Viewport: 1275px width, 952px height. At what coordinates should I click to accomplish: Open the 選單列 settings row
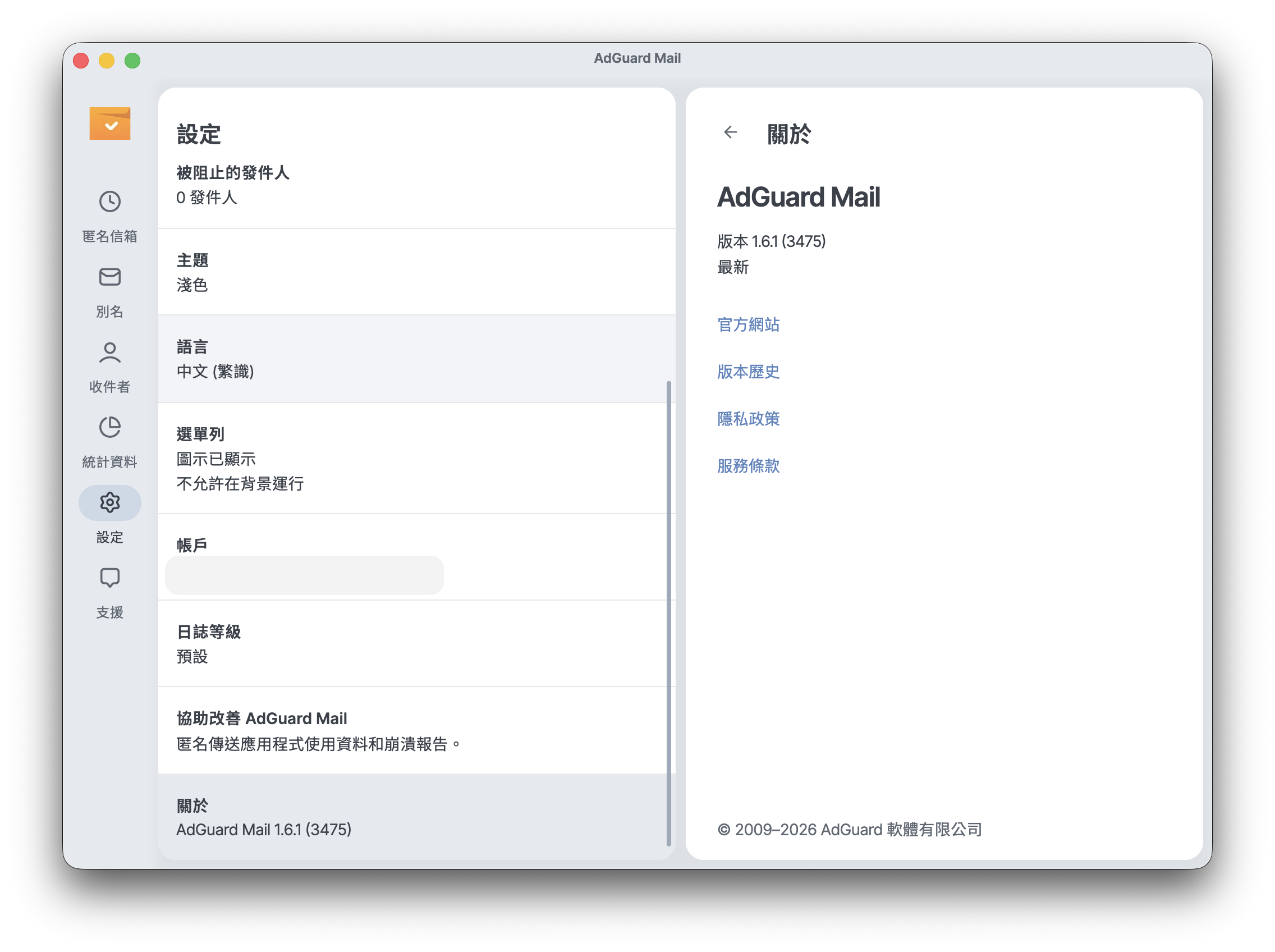(x=416, y=458)
